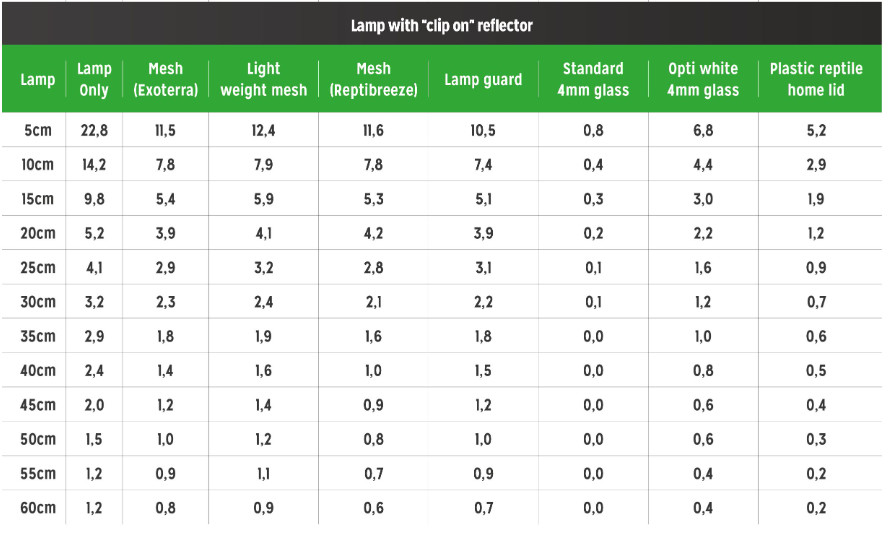Click the Mesh (Exoterra) column header
884x535 pixels.
166,79
